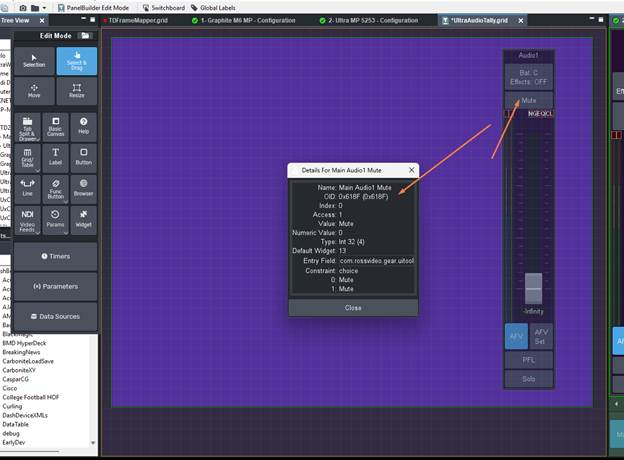Select debug in the tree
This screenshot has width=624, height=460.
click(11, 433)
